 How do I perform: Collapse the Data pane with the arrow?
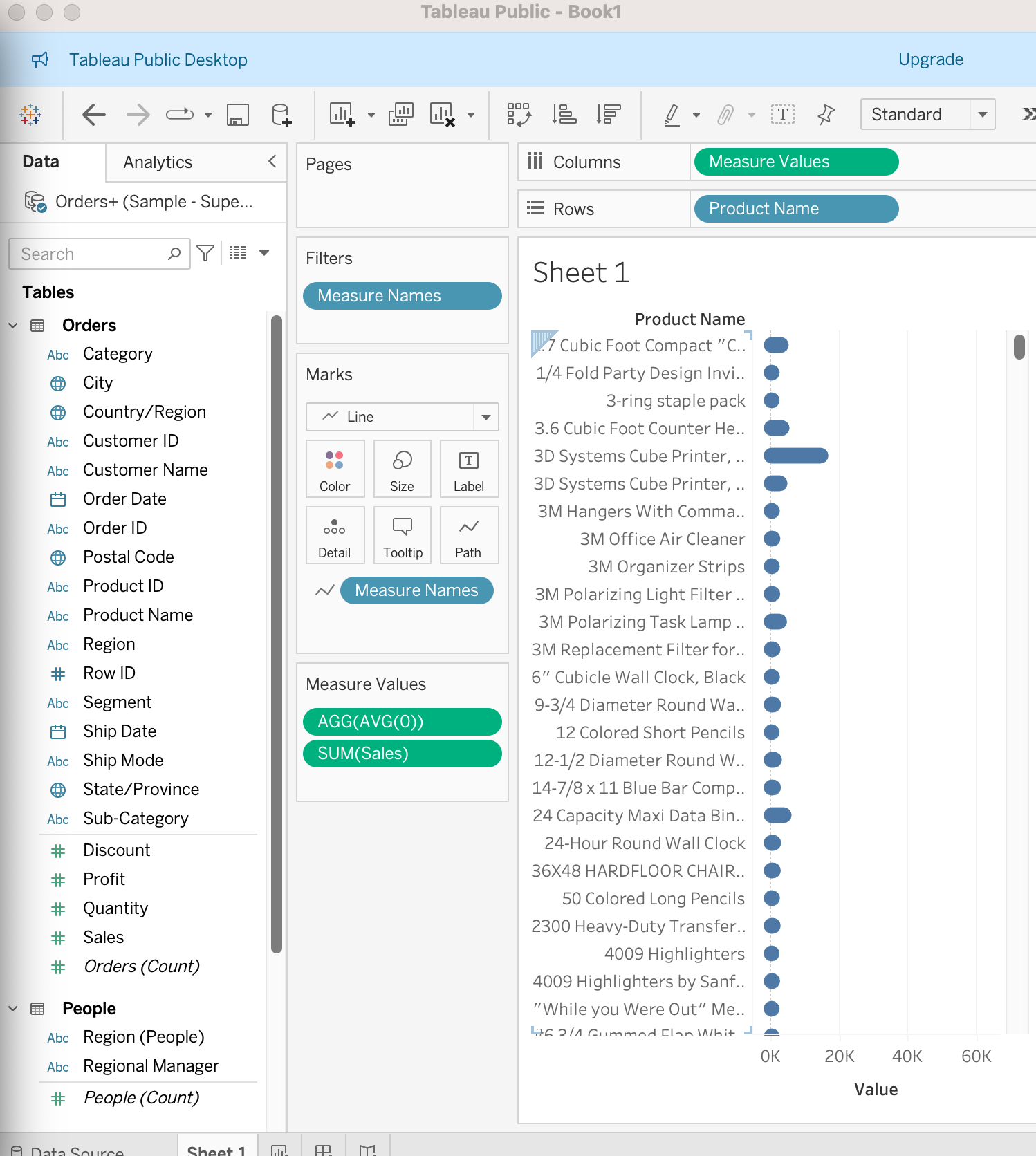point(272,161)
